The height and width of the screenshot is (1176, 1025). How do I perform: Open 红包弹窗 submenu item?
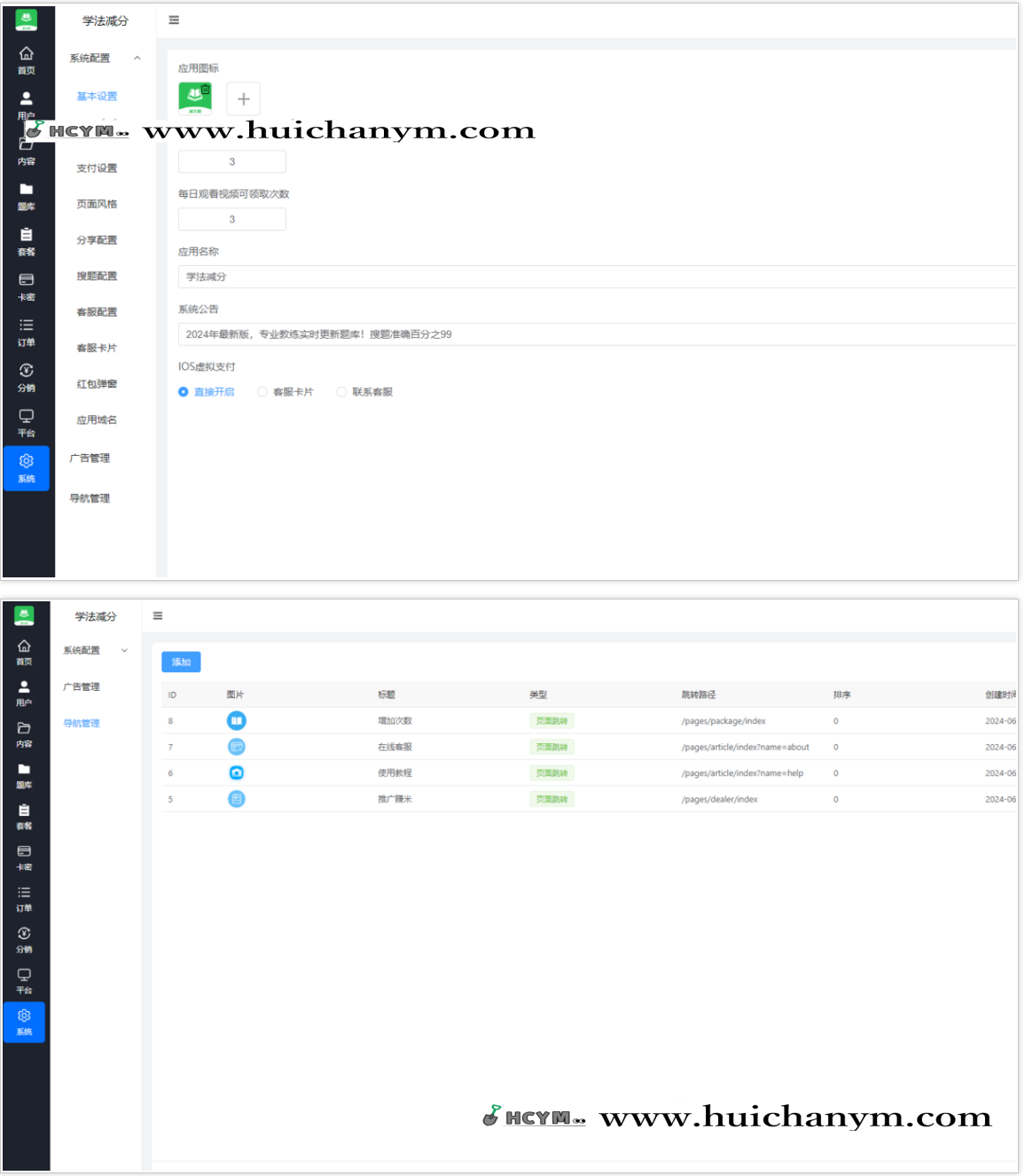(x=97, y=384)
